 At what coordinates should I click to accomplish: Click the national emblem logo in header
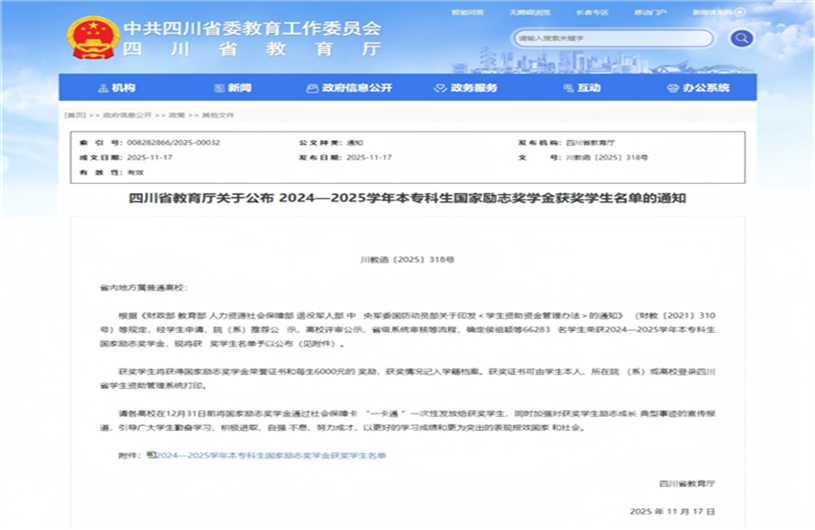(93, 37)
